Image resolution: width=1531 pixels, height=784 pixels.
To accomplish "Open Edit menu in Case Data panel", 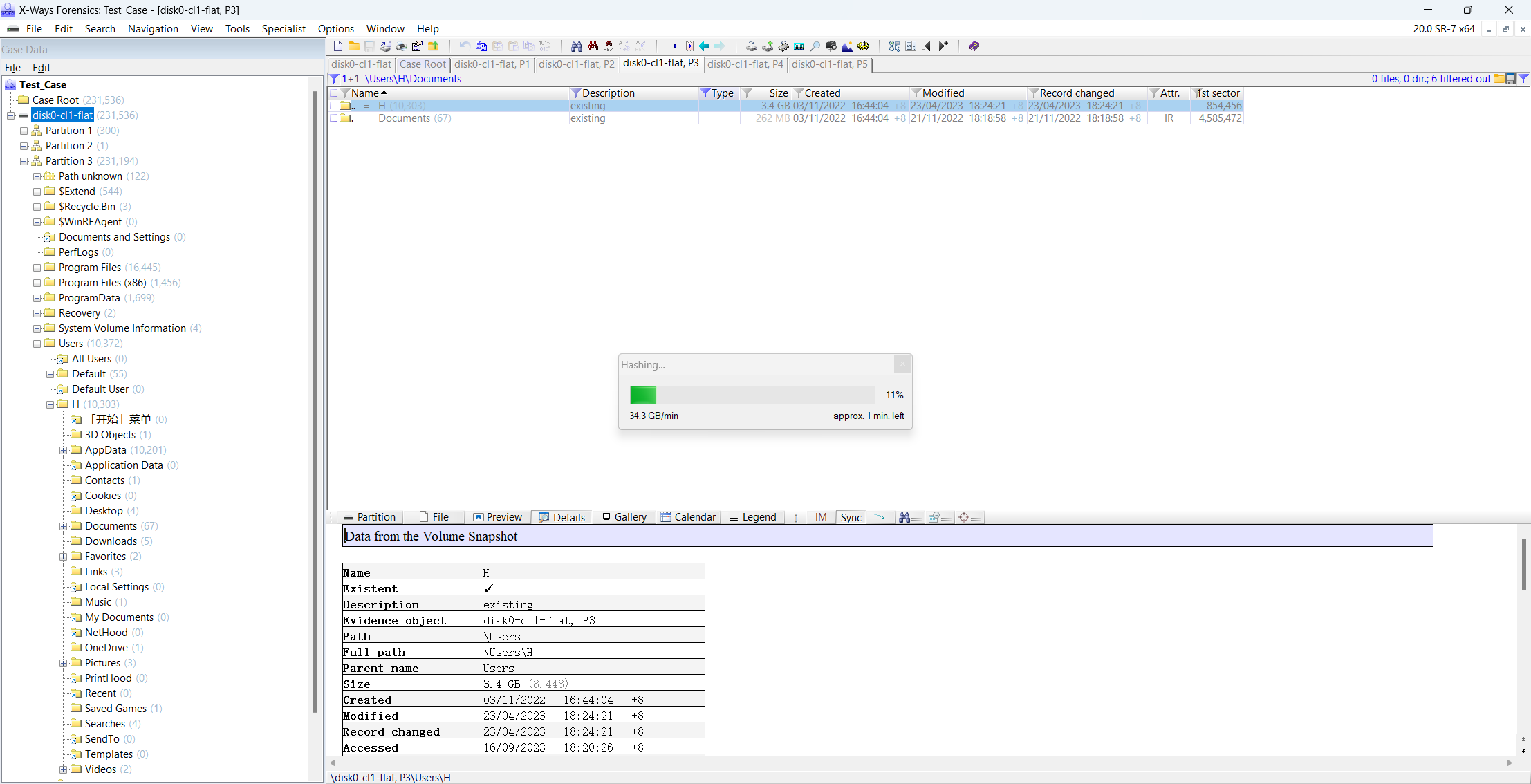I will (x=41, y=68).
